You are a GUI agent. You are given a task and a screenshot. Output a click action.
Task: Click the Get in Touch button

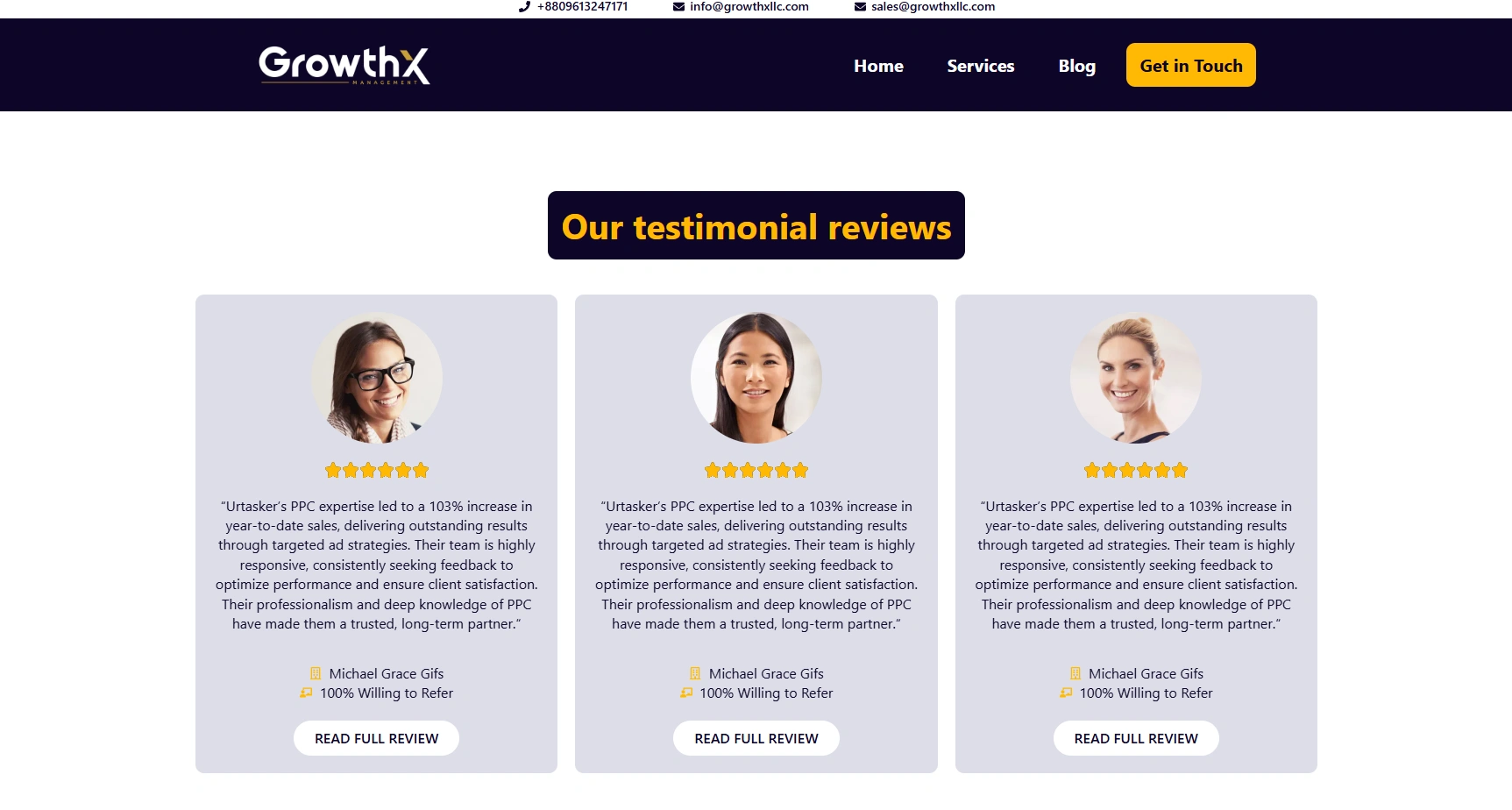(x=1190, y=65)
